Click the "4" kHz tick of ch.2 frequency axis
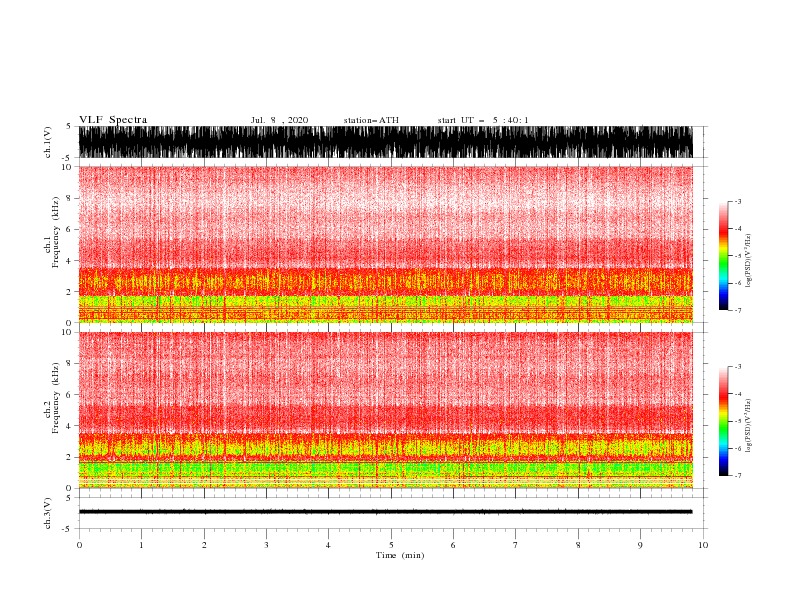 (x=70, y=426)
